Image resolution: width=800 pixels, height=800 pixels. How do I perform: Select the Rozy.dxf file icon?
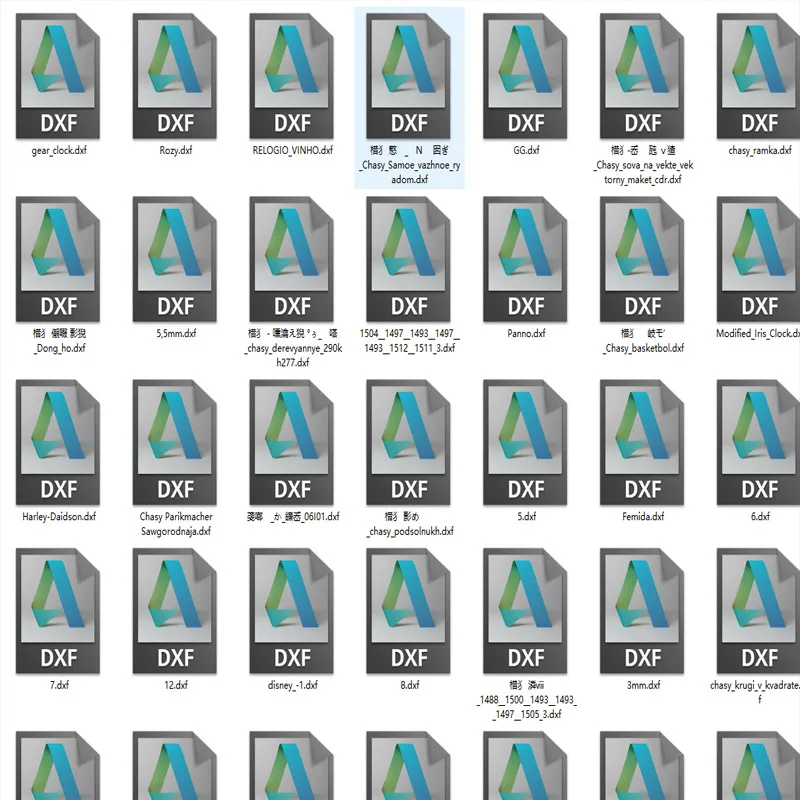174,76
